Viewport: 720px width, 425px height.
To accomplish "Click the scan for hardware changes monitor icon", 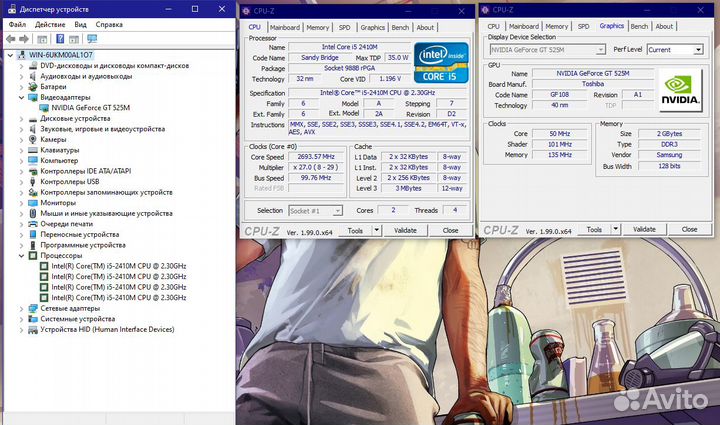I will (x=92, y=39).
